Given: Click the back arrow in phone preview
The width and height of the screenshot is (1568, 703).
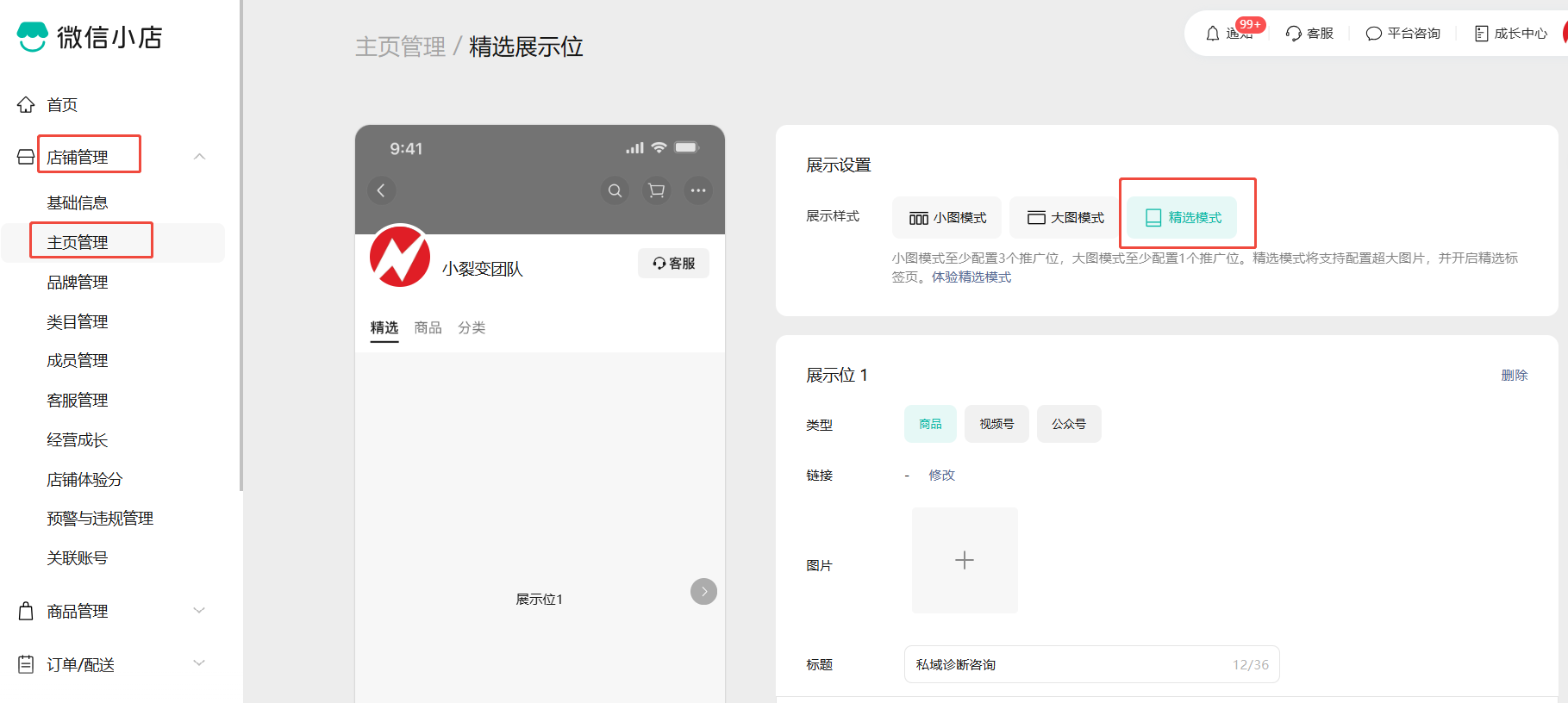Looking at the screenshot, I should pyautogui.click(x=381, y=190).
